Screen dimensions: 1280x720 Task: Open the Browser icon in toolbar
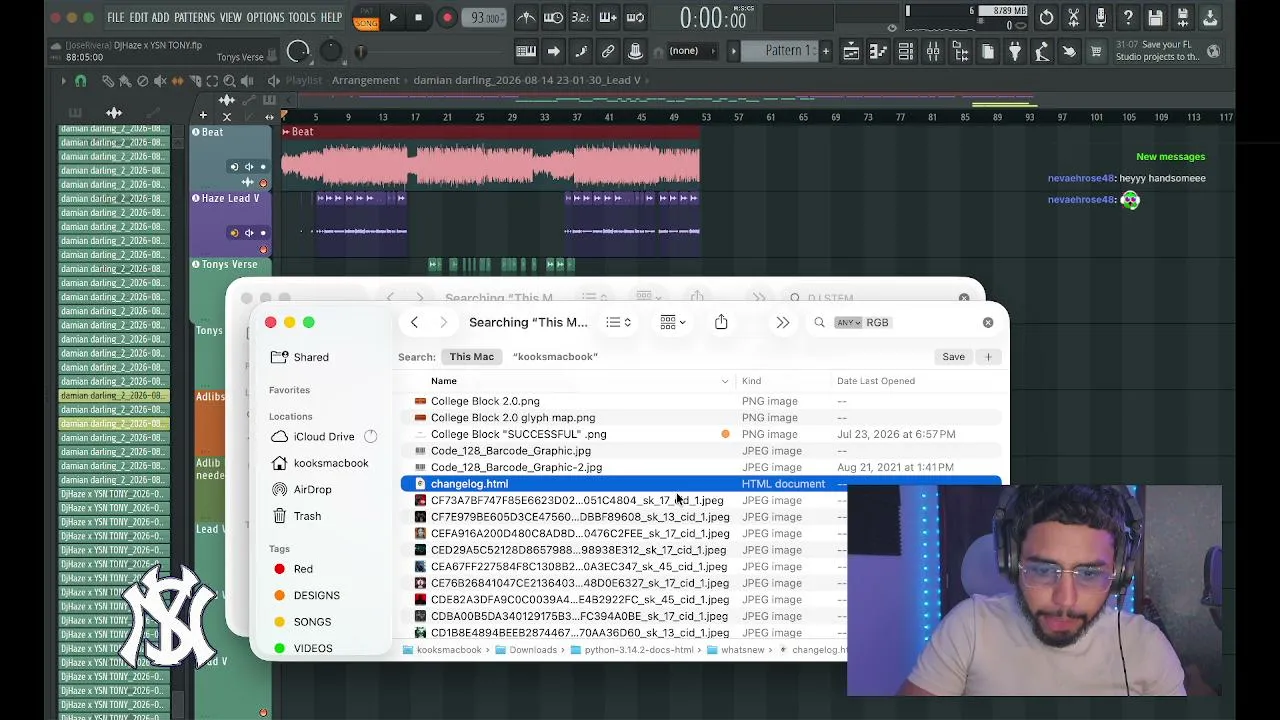(961, 52)
